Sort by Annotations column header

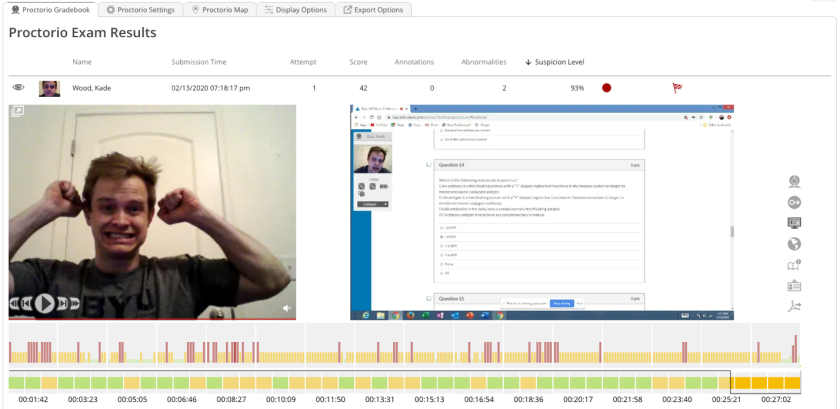pos(414,62)
